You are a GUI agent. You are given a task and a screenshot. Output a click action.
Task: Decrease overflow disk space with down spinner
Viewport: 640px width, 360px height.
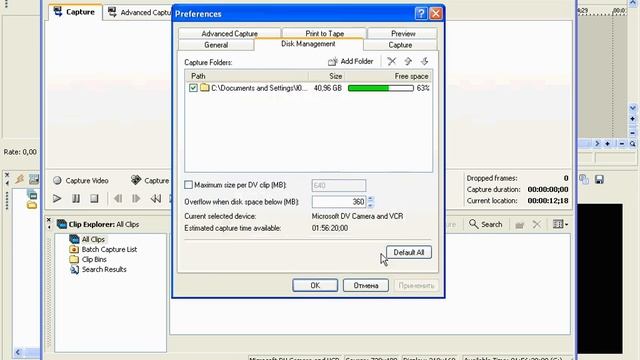(x=371, y=204)
